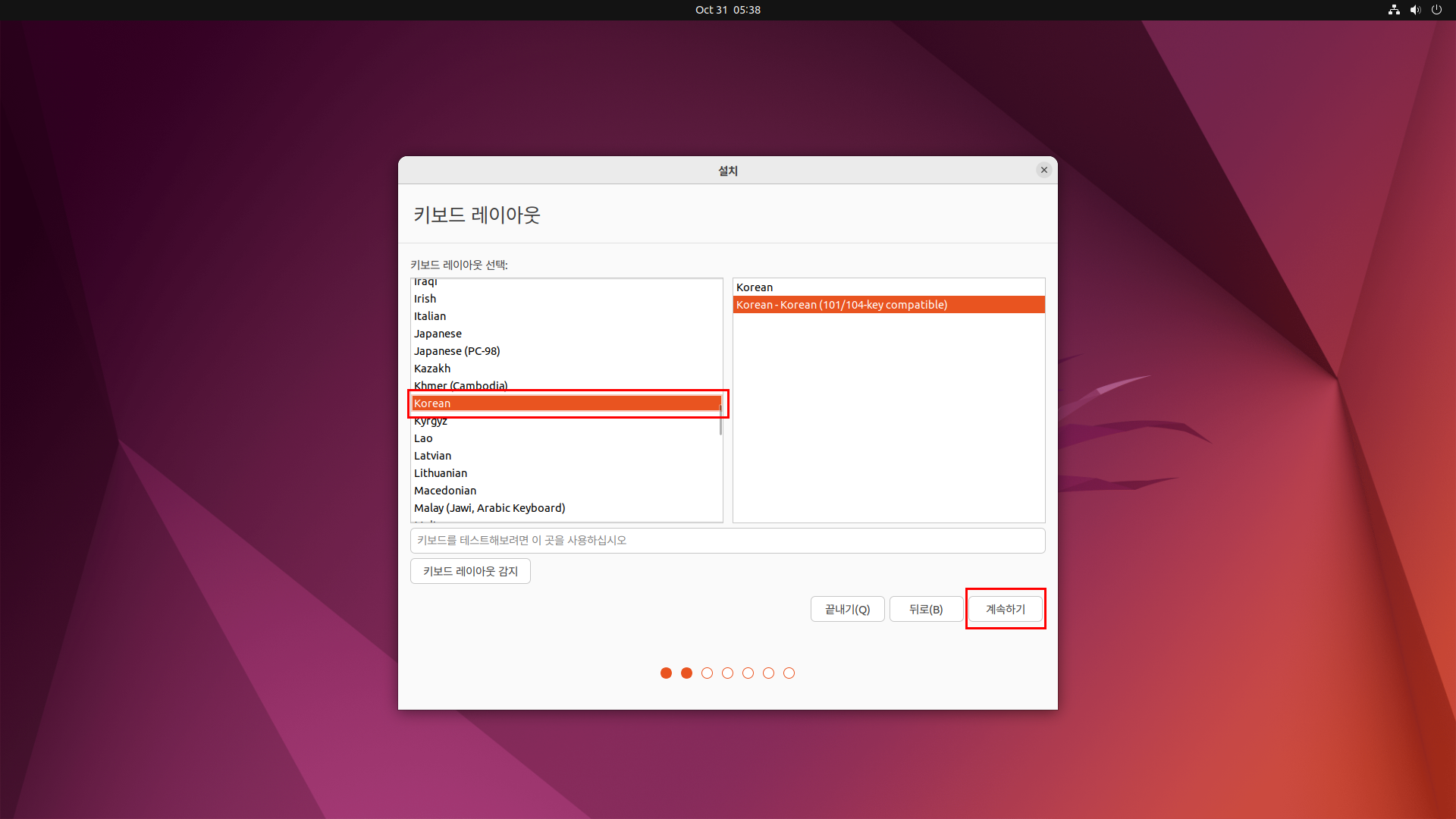Click 키보드 레이아웃 감지 detect button
Viewport: 1456px width, 819px height.
tap(470, 571)
